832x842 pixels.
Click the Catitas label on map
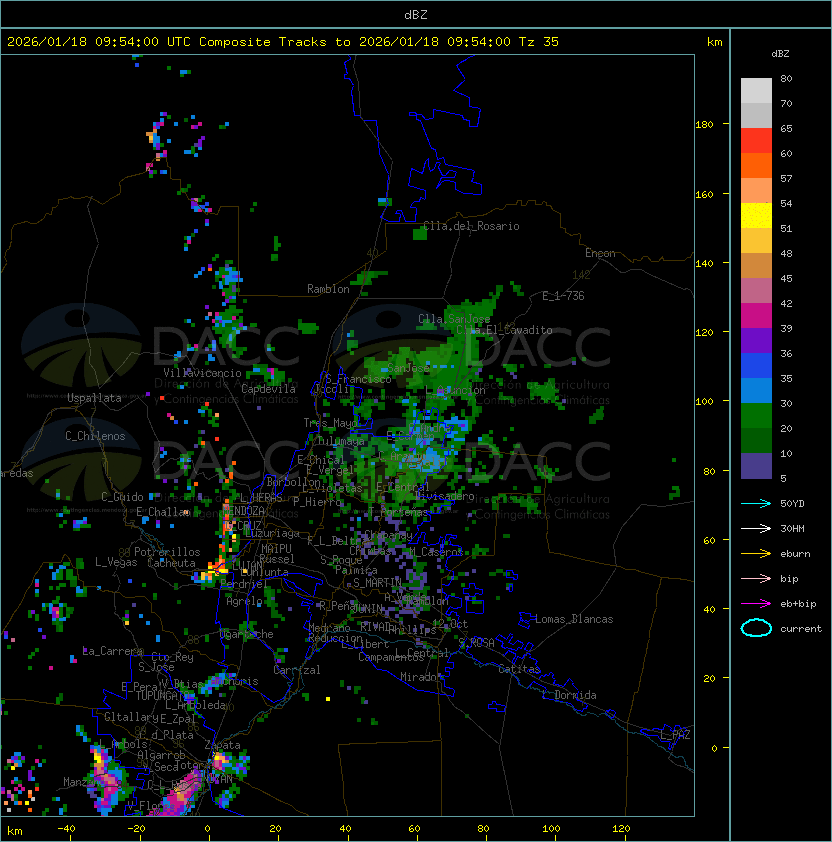coord(519,669)
